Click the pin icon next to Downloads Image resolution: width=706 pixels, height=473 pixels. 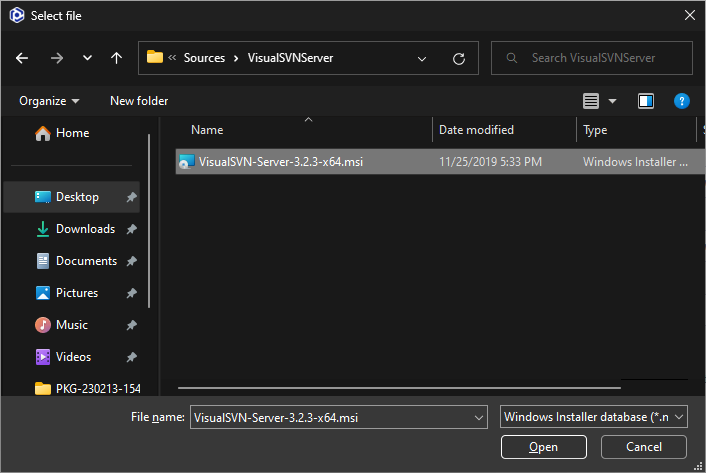(x=131, y=229)
